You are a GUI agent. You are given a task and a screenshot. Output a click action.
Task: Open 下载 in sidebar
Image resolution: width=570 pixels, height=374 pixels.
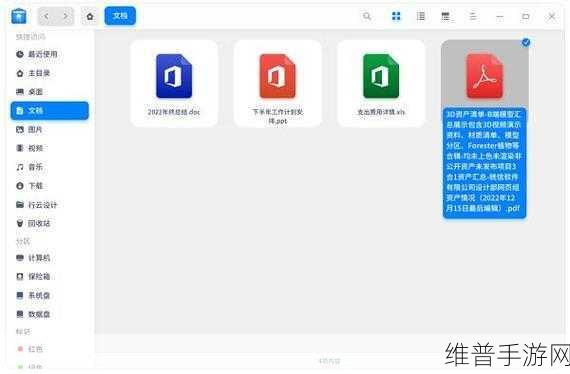tap(50, 186)
